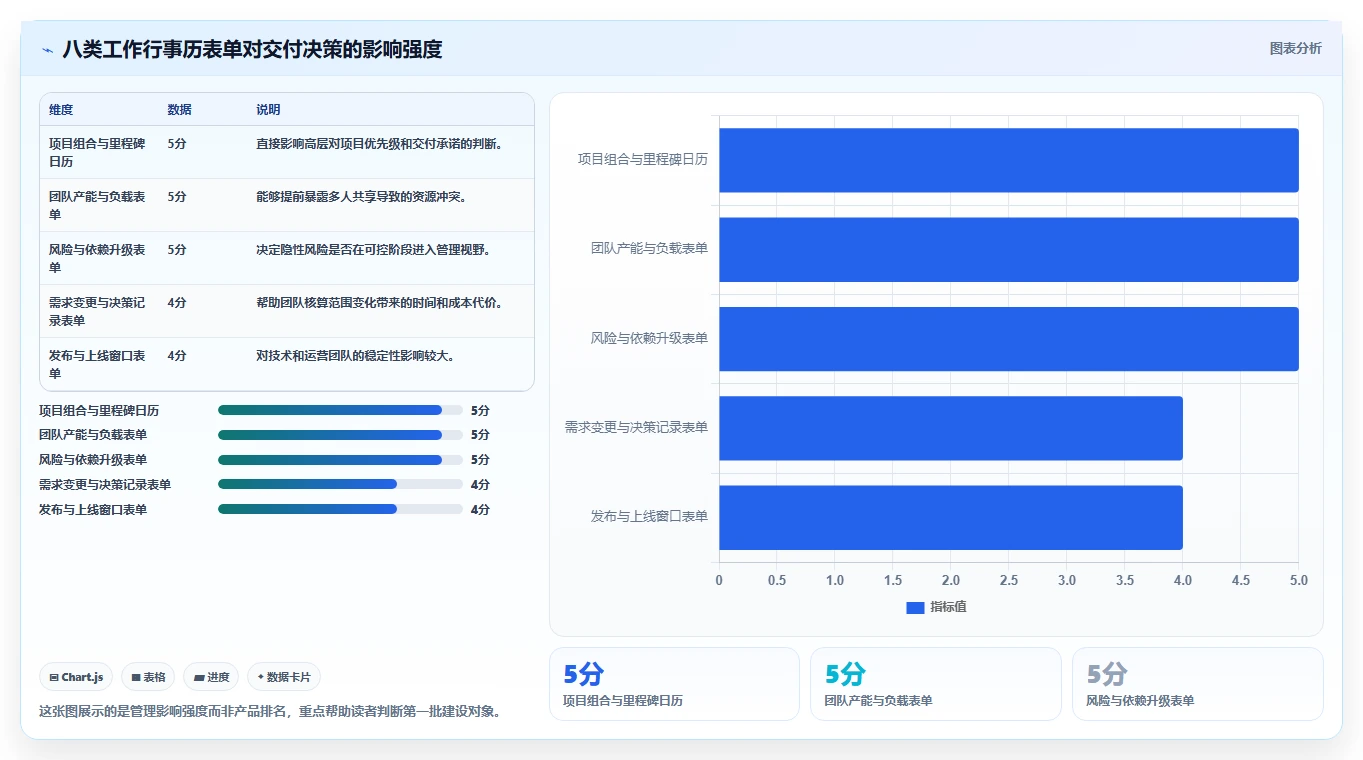This screenshot has width=1363, height=760.
Task: Click the 5分 label after 风险与依赖升级表单 progress bar
Action: [480, 460]
